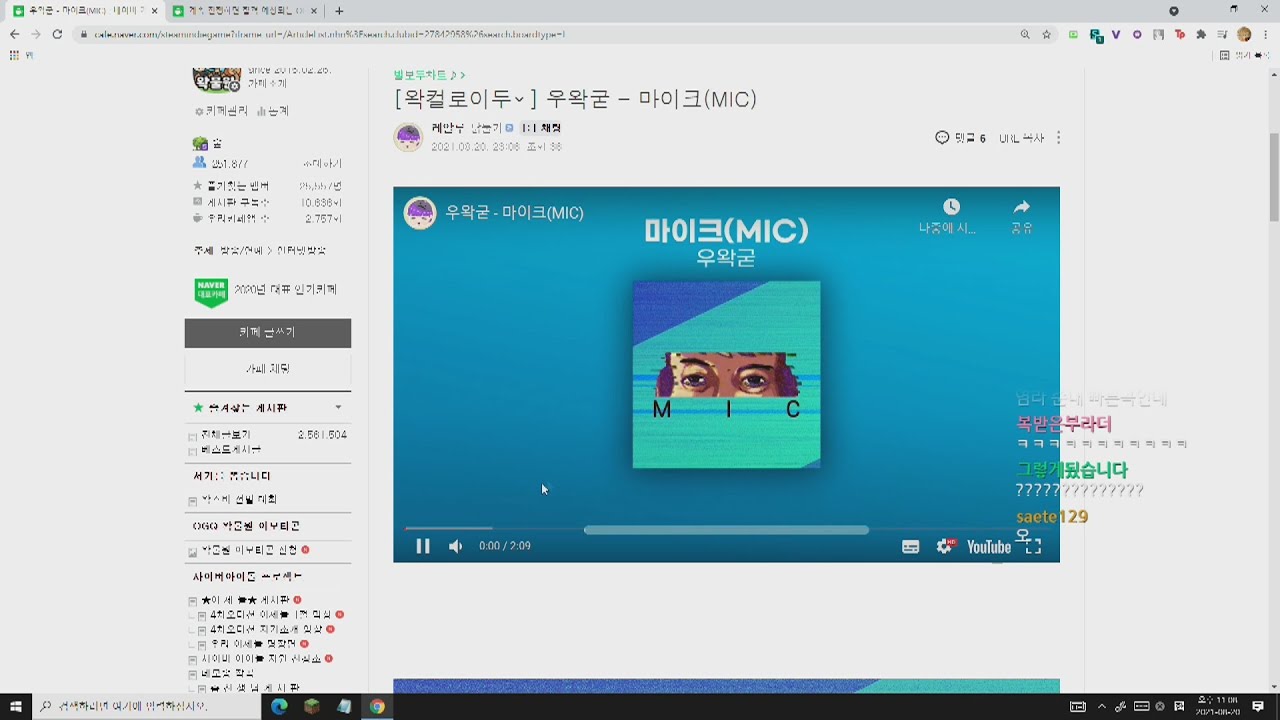Open a new browser tab

[x=339, y=11]
